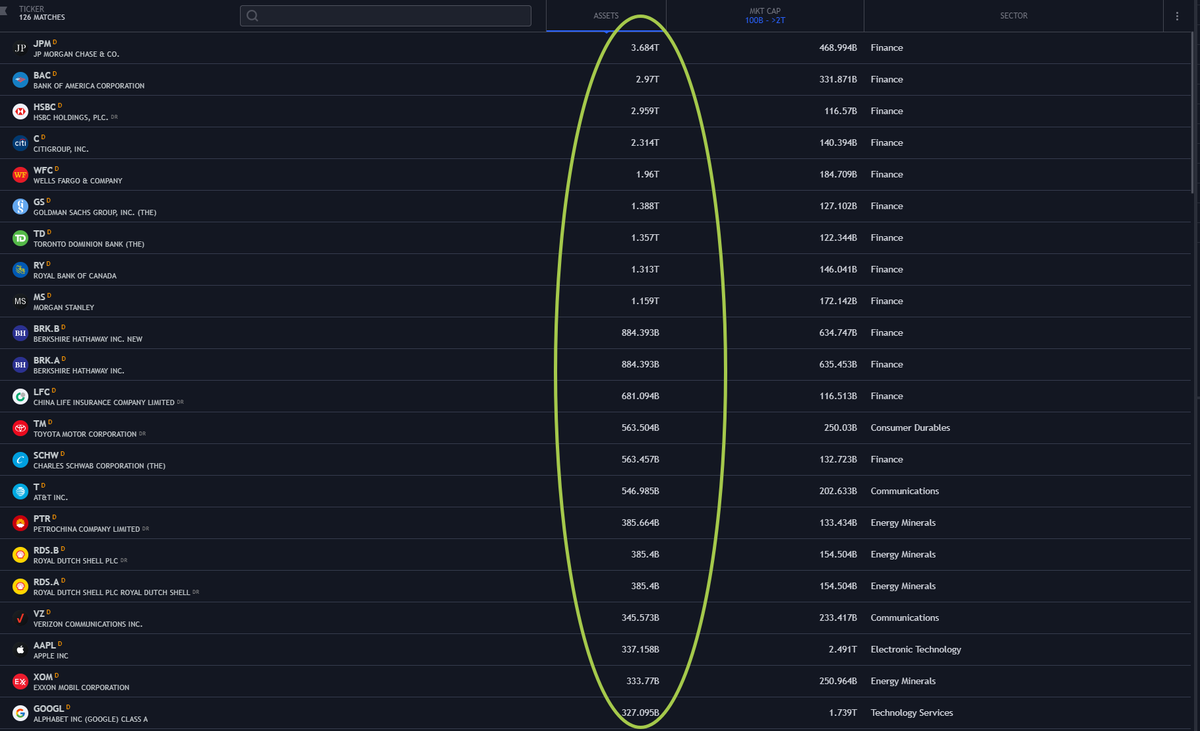Click the Exxon Mobil logo icon

pyautogui.click(x=20, y=681)
